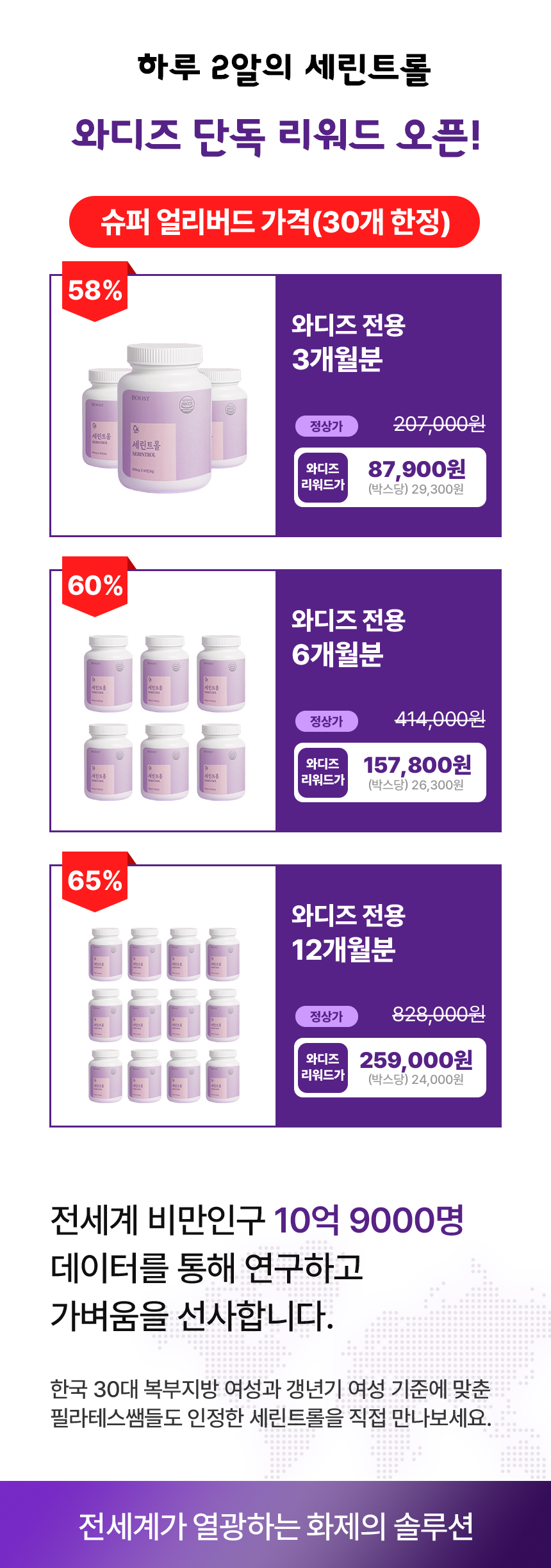Click the red super early bird banner
The width and height of the screenshot is (551, 1568).
(274, 222)
